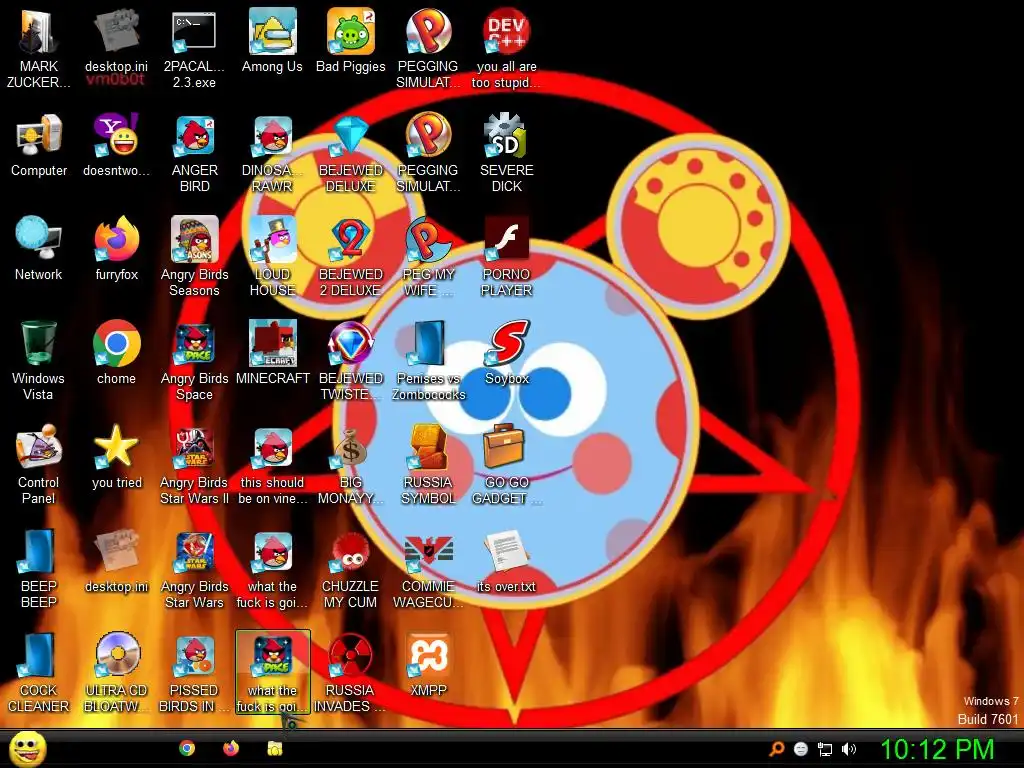The image size is (1024, 768).
Task: Click the smiley tray icon
Action: tap(801, 749)
